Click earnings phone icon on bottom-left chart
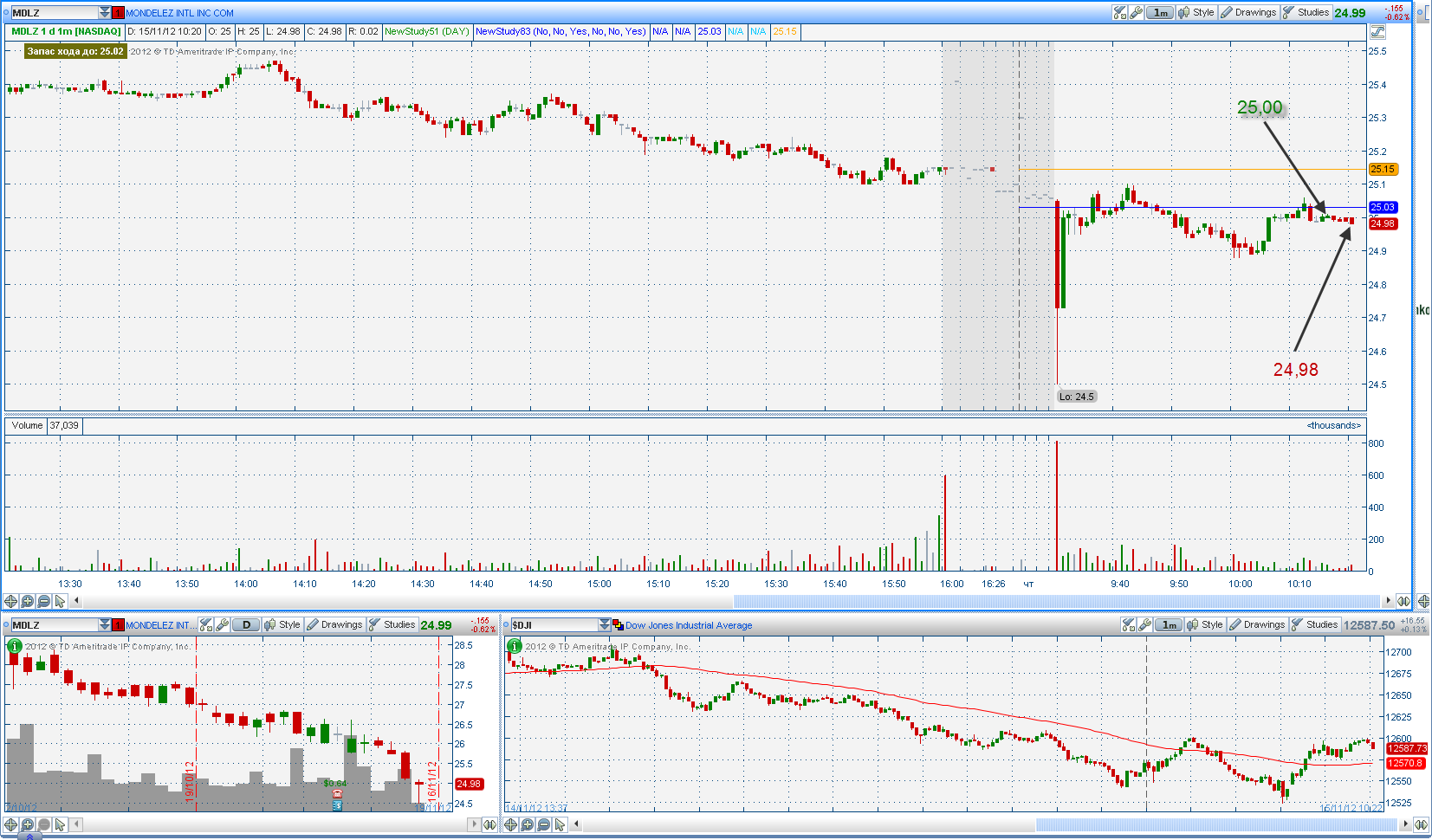Viewport: 1432px width, 840px height. tap(337, 793)
